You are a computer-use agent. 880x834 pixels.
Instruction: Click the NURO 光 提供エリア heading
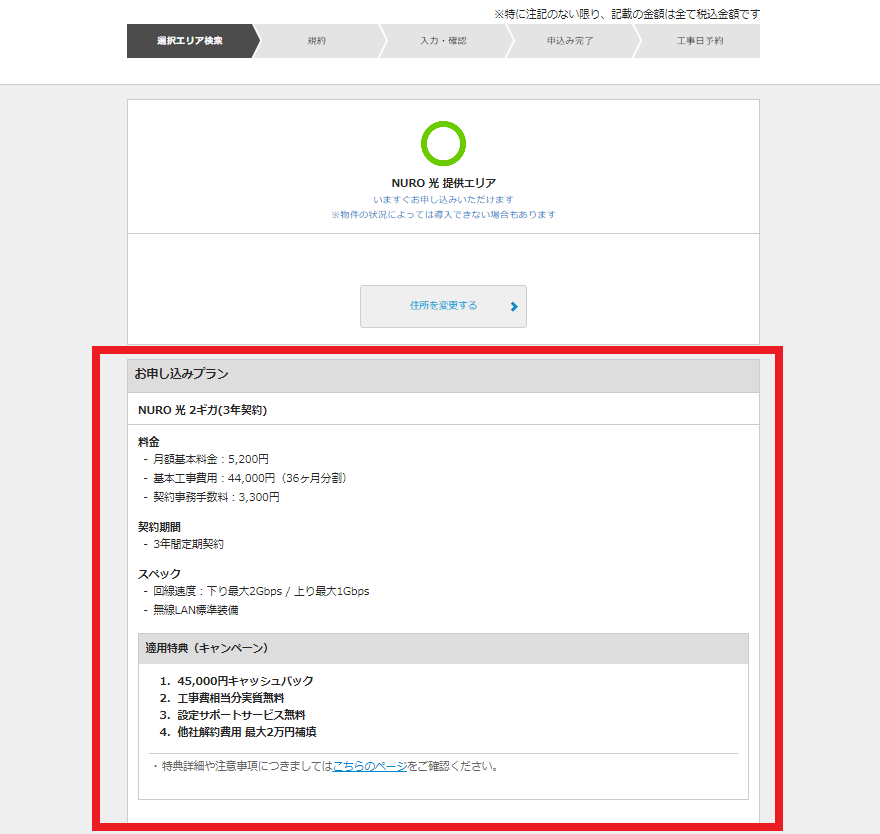(443, 183)
